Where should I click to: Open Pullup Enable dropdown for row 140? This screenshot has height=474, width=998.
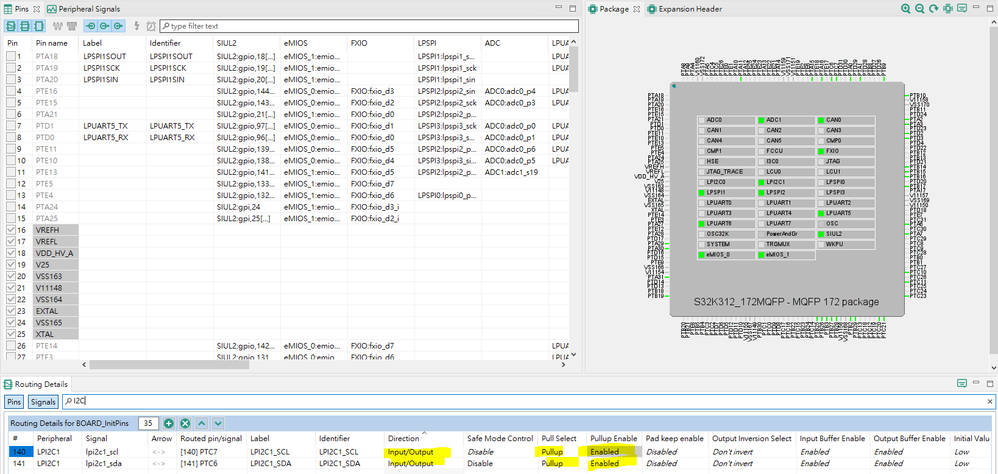[x=614, y=452]
